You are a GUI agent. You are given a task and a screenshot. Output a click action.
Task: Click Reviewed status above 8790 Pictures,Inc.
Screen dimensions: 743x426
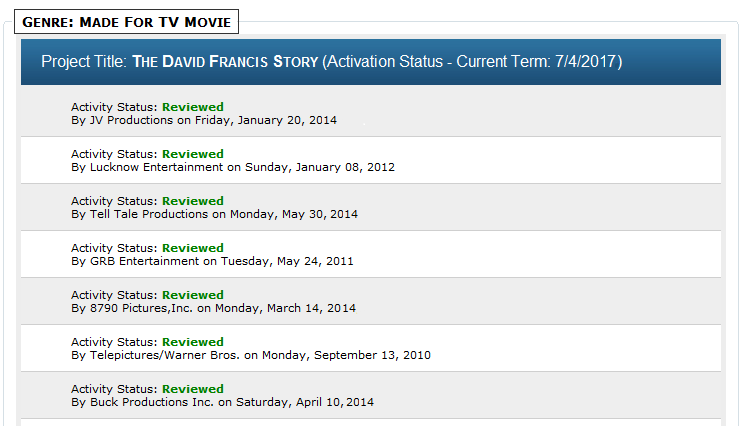coord(193,295)
